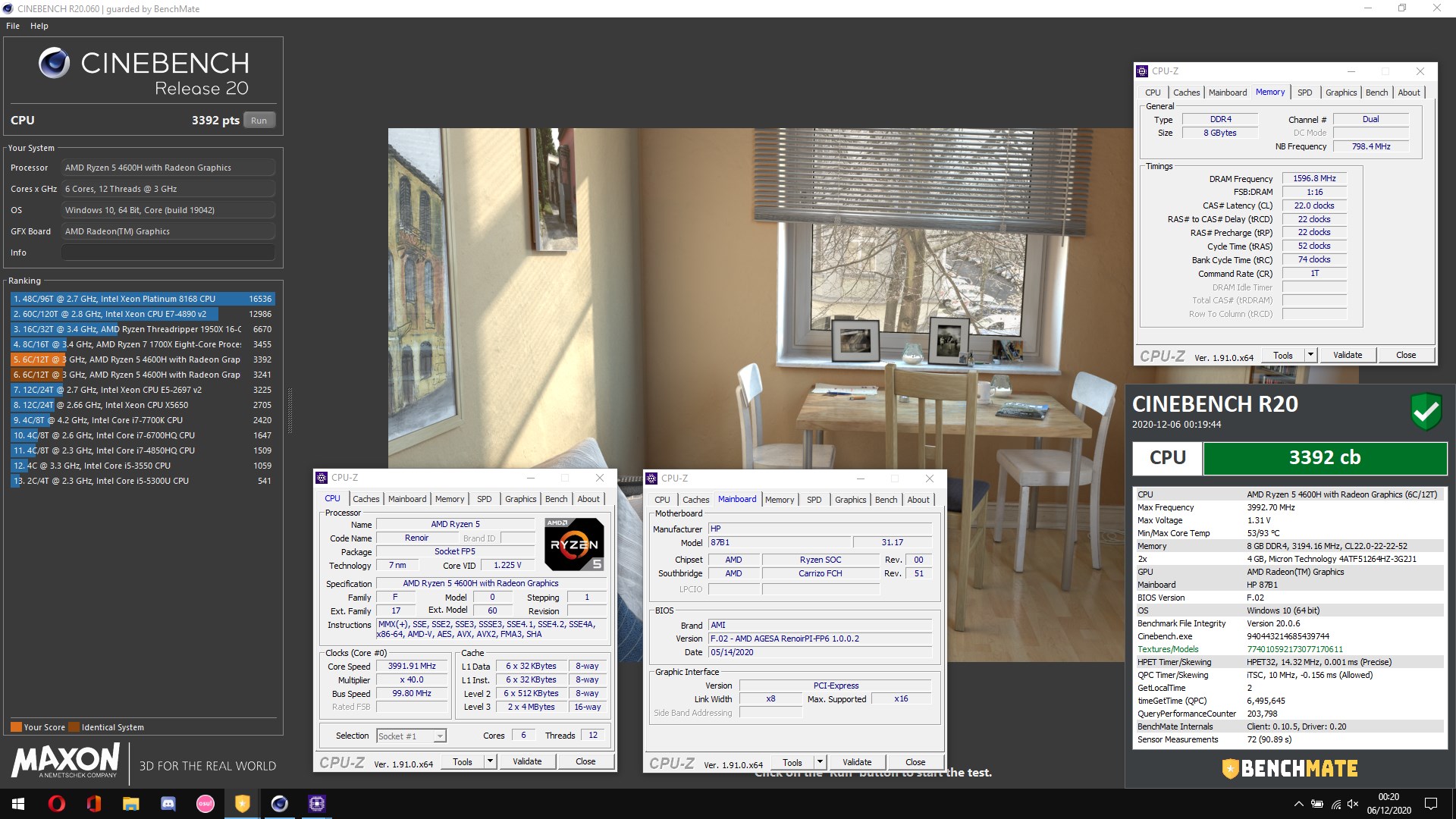Open Memory tab in CPU-Z Mainboard window
1456x819 pixels.
[780, 500]
